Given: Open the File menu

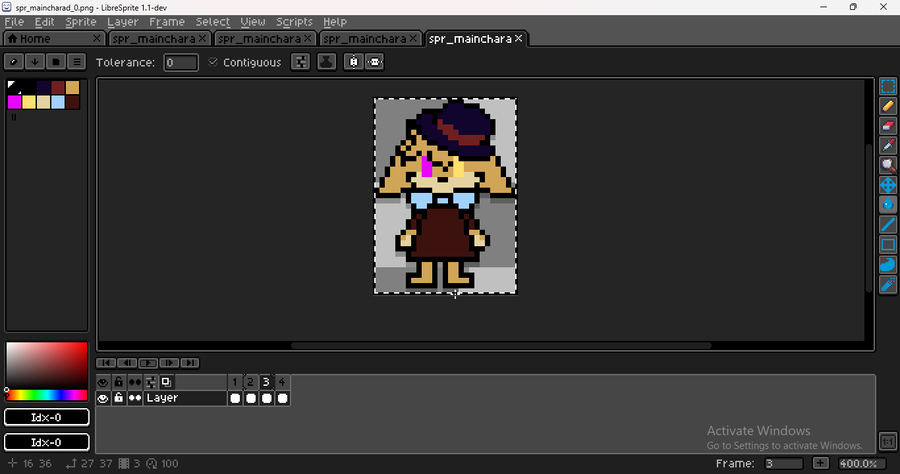Looking at the screenshot, I should click(14, 22).
